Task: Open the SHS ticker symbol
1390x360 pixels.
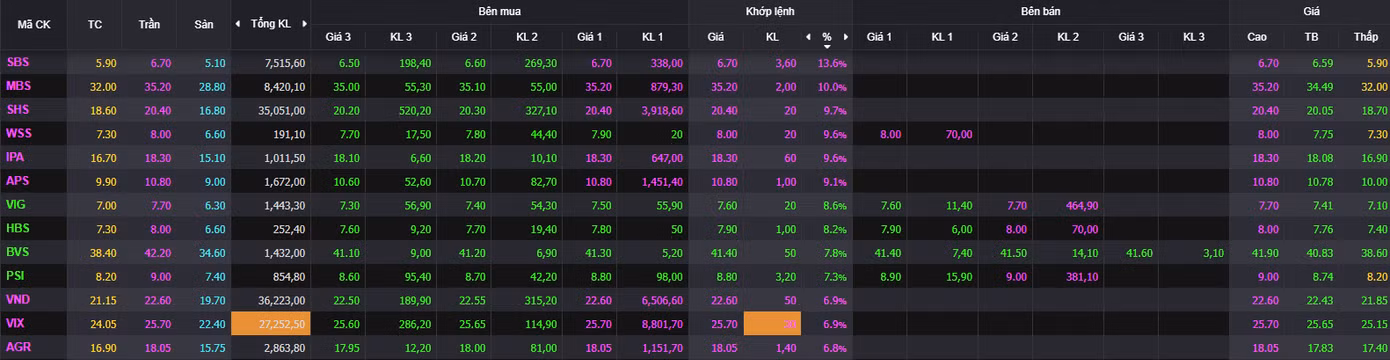Action: [18, 110]
